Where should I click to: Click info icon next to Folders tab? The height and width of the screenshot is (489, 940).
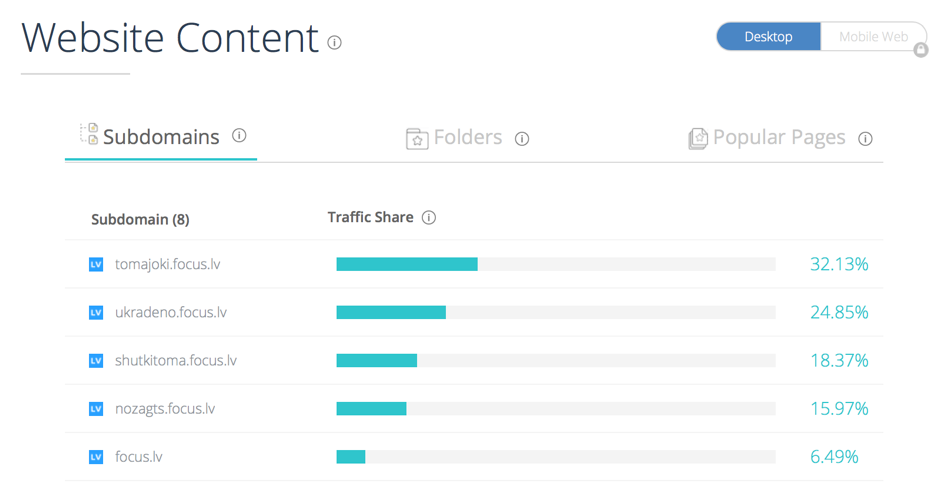[522, 139]
